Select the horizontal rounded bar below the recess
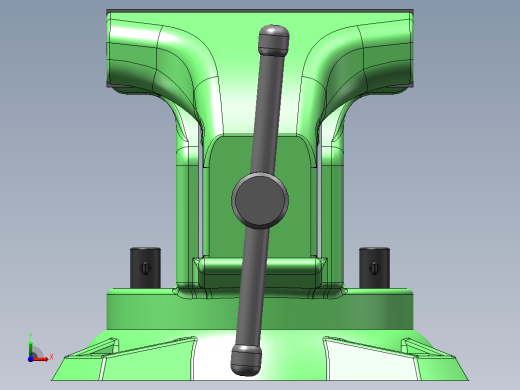The width and height of the screenshot is (520, 390). pos(260,267)
